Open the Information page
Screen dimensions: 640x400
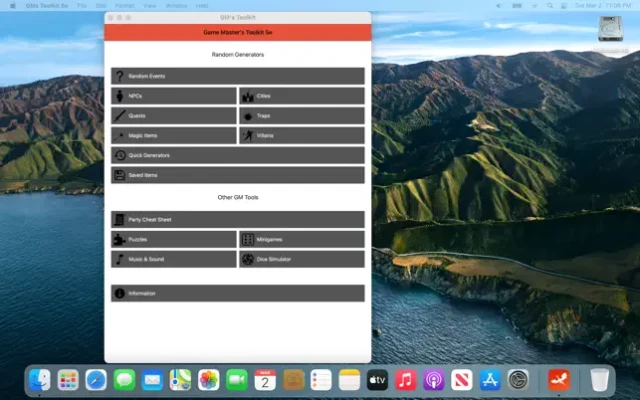coord(238,293)
